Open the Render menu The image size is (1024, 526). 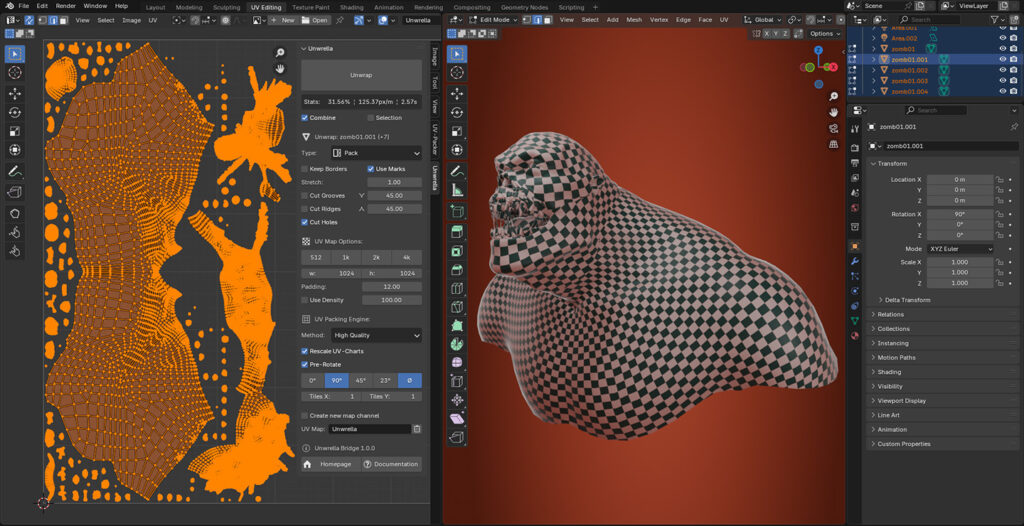(66, 6)
